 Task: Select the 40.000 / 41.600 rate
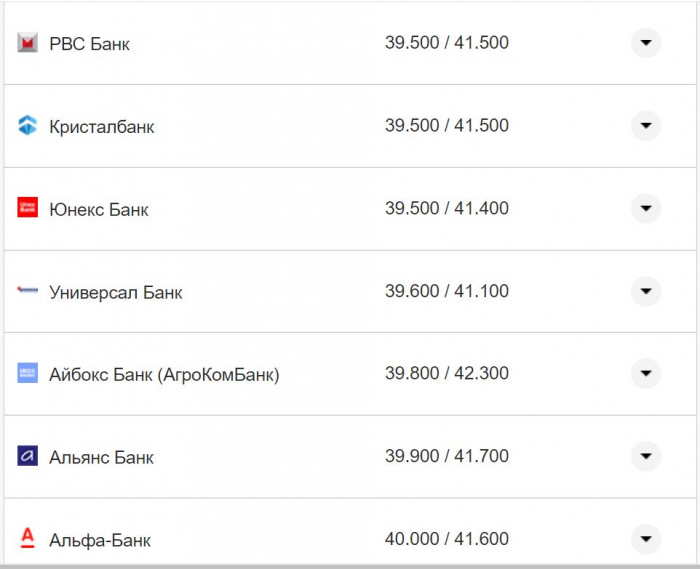coord(446,539)
